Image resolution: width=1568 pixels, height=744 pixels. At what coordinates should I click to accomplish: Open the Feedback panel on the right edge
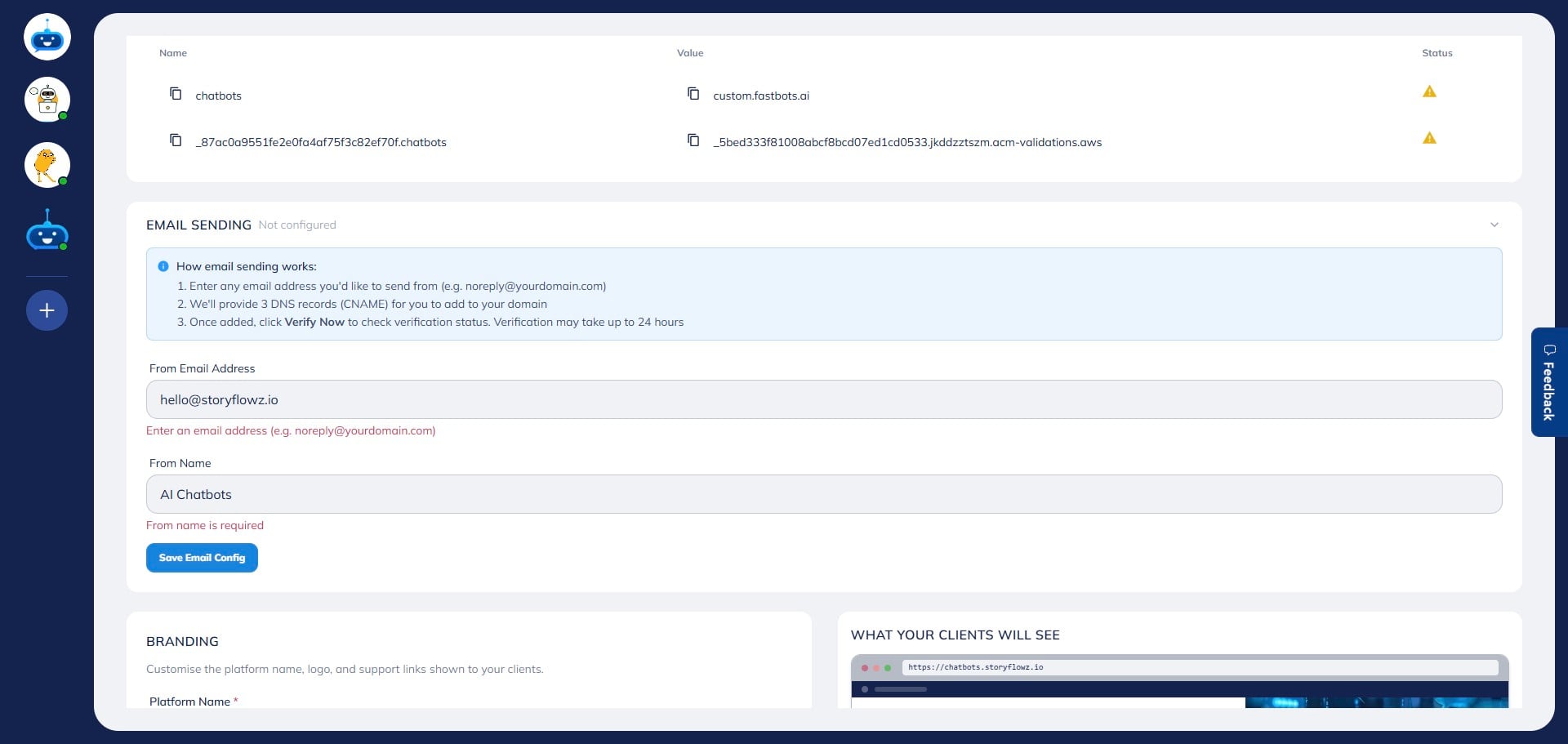click(1548, 382)
